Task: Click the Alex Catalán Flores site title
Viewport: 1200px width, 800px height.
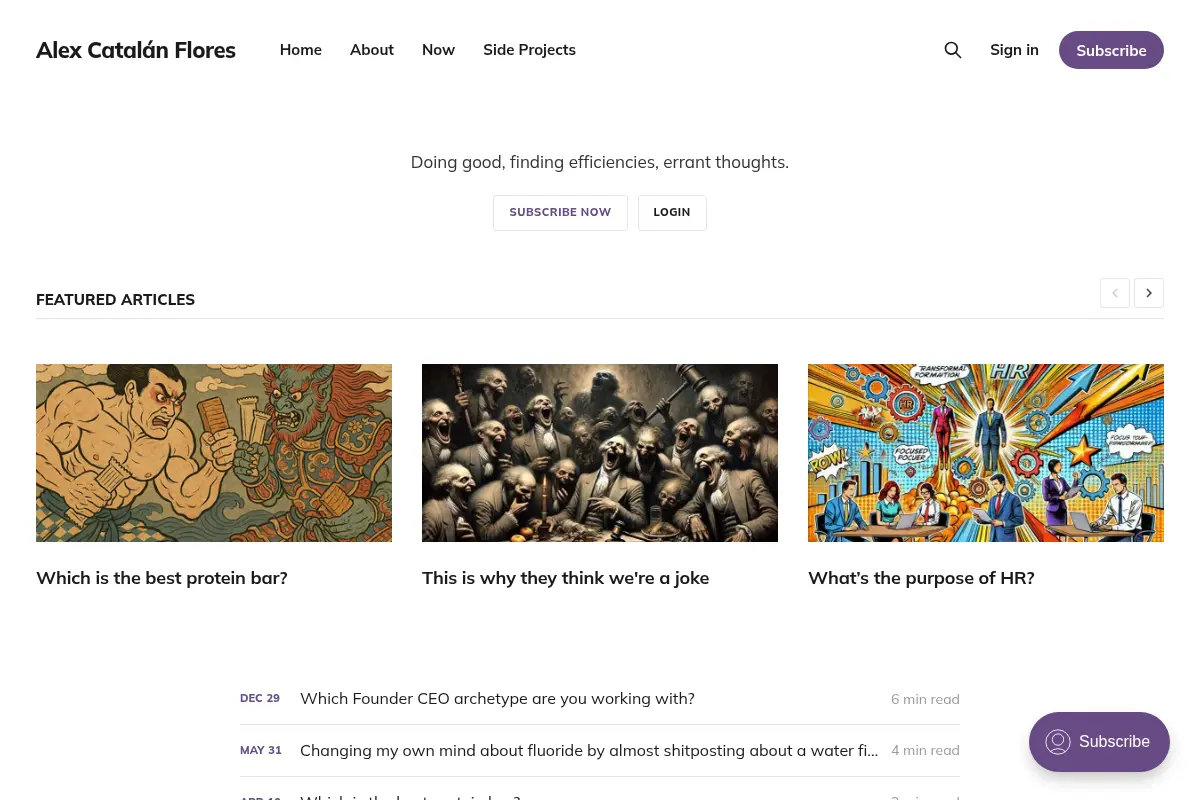Action: tap(136, 50)
